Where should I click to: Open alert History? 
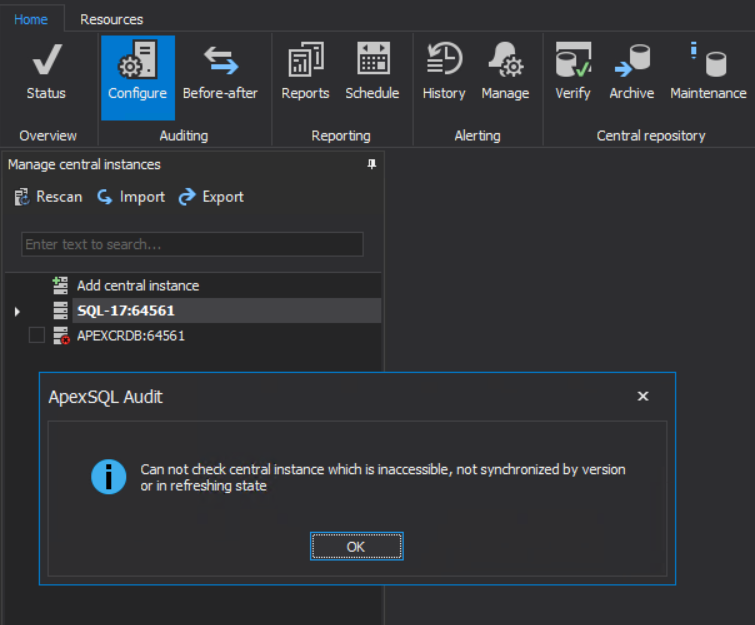pos(444,72)
